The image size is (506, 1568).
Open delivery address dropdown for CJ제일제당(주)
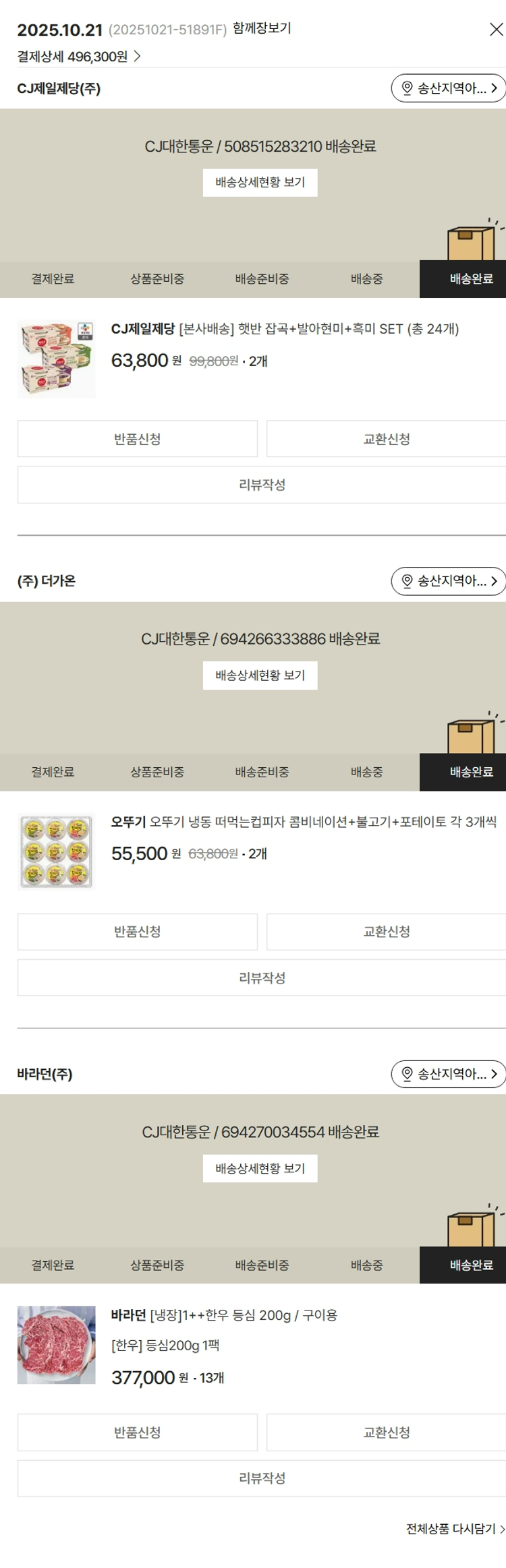[449, 88]
